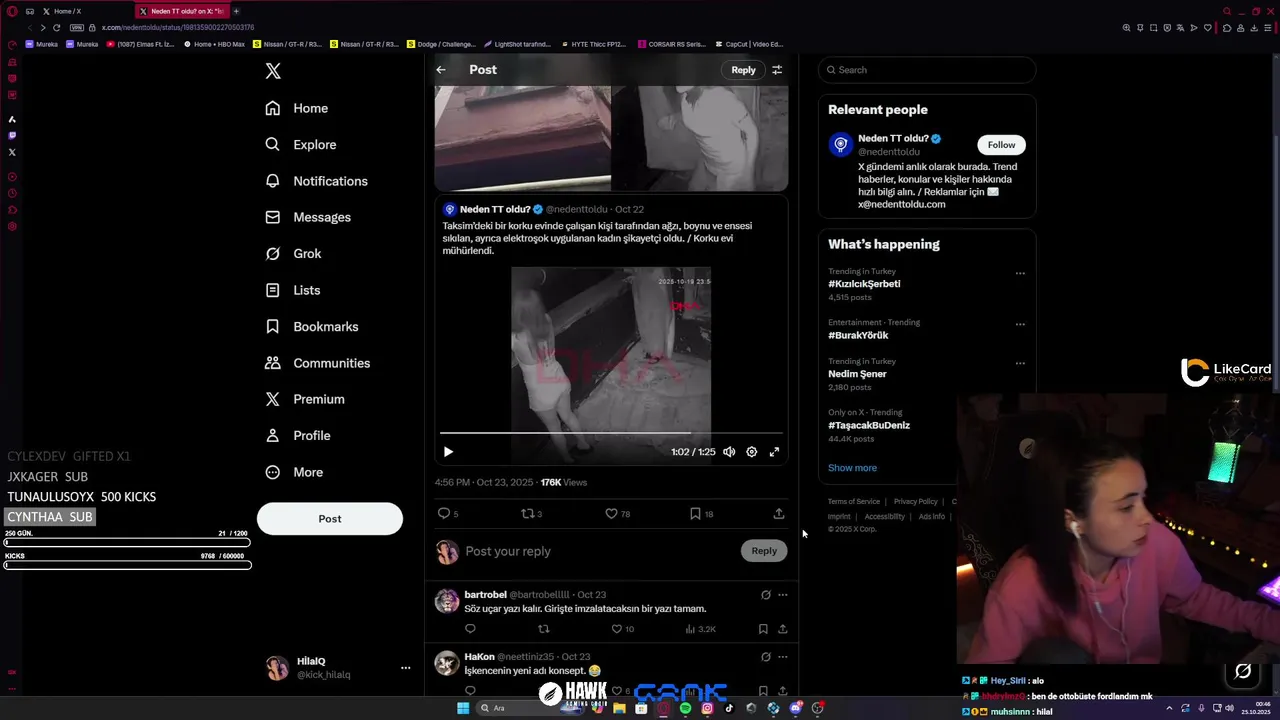The width and height of the screenshot is (1280, 720).
Task: Open the three-dot menu on HaKon's reply
Action: coord(783,657)
